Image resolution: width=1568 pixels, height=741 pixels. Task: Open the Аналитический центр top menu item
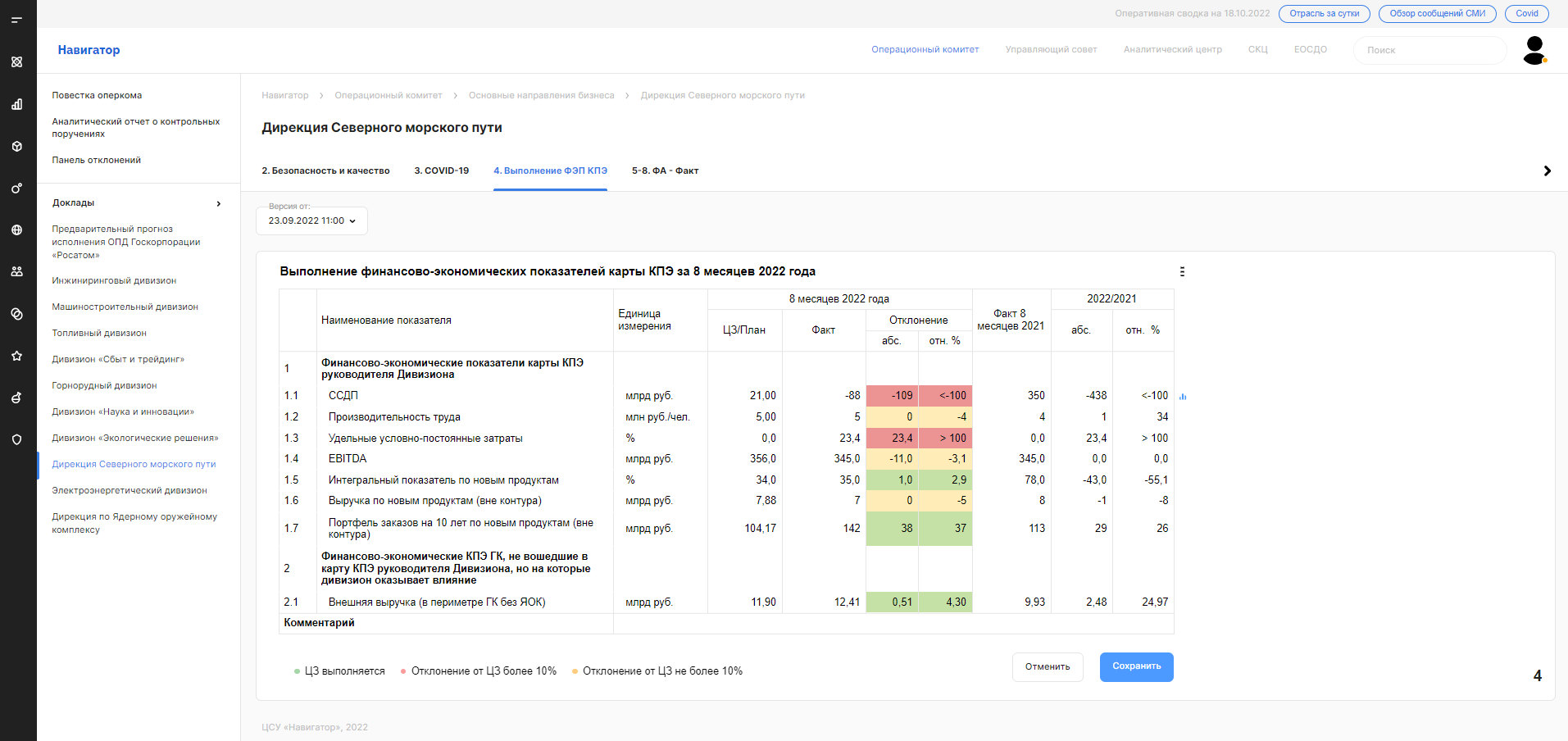tap(1172, 49)
